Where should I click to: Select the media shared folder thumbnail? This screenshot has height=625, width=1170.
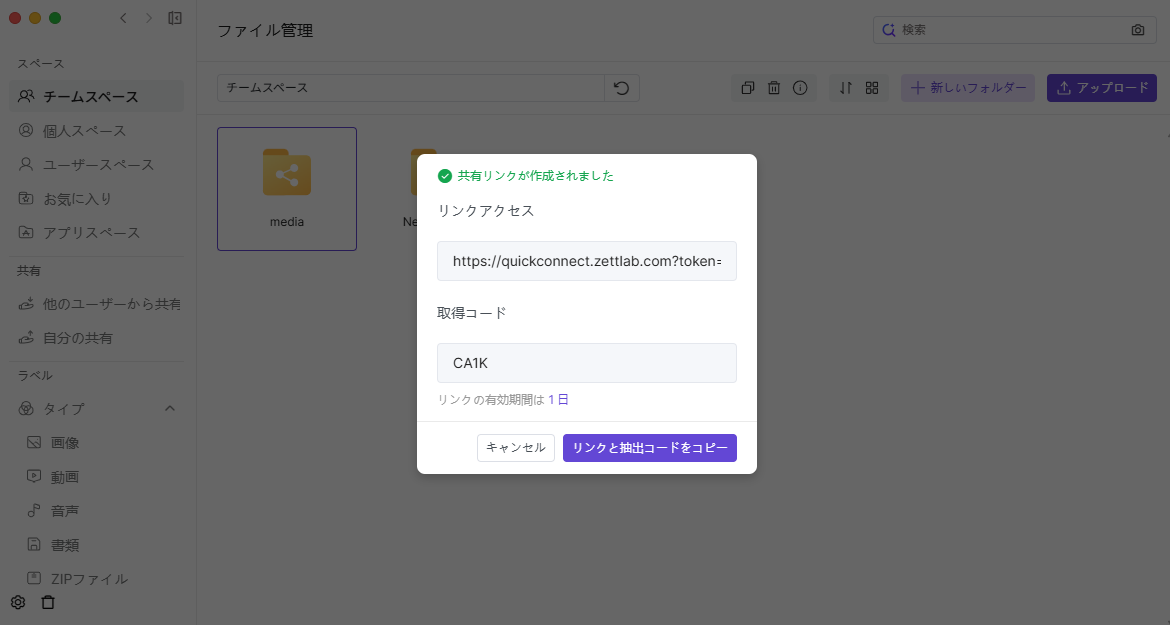286,188
